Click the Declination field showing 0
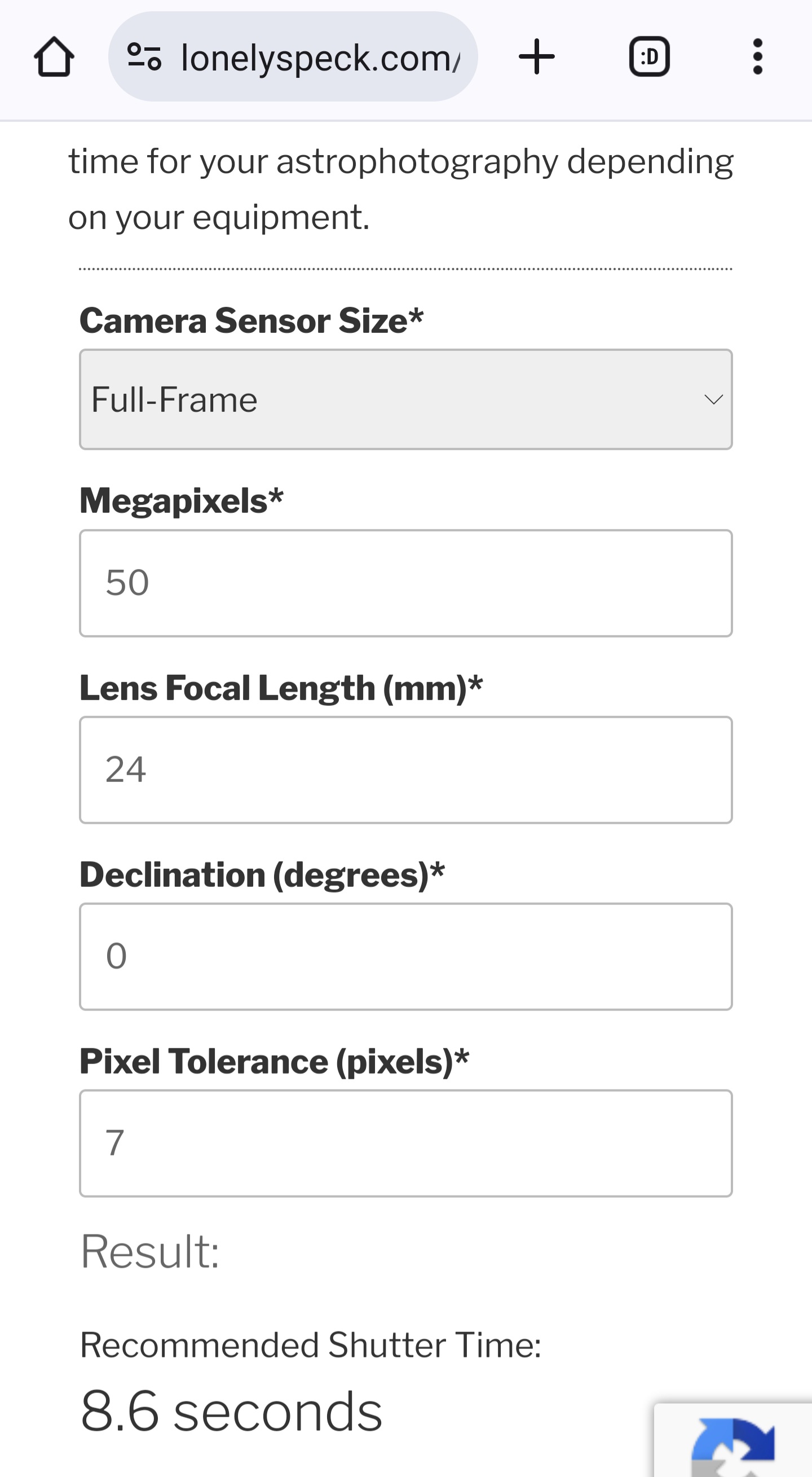The width and height of the screenshot is (812, 1477). 405,956
